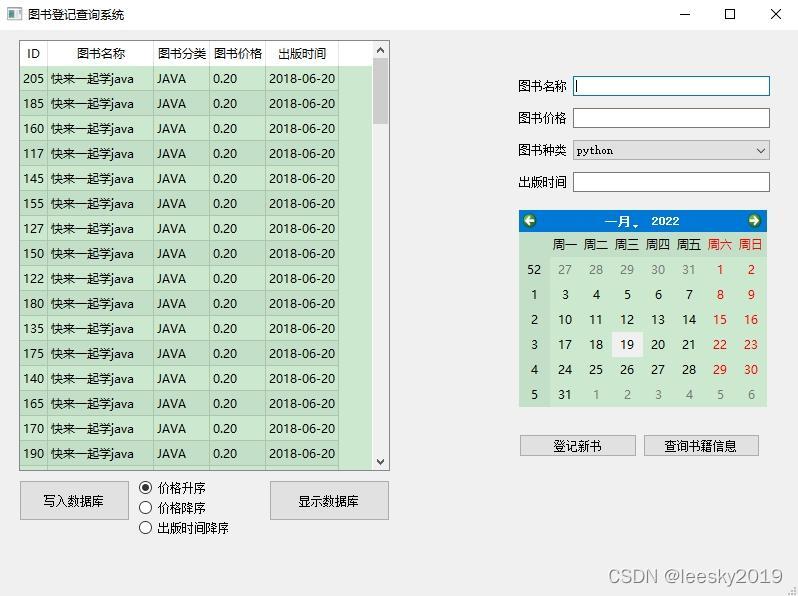Click the app icon in title bar
The width and height of the screenshot is (798, 596).
tap(14, 14)
